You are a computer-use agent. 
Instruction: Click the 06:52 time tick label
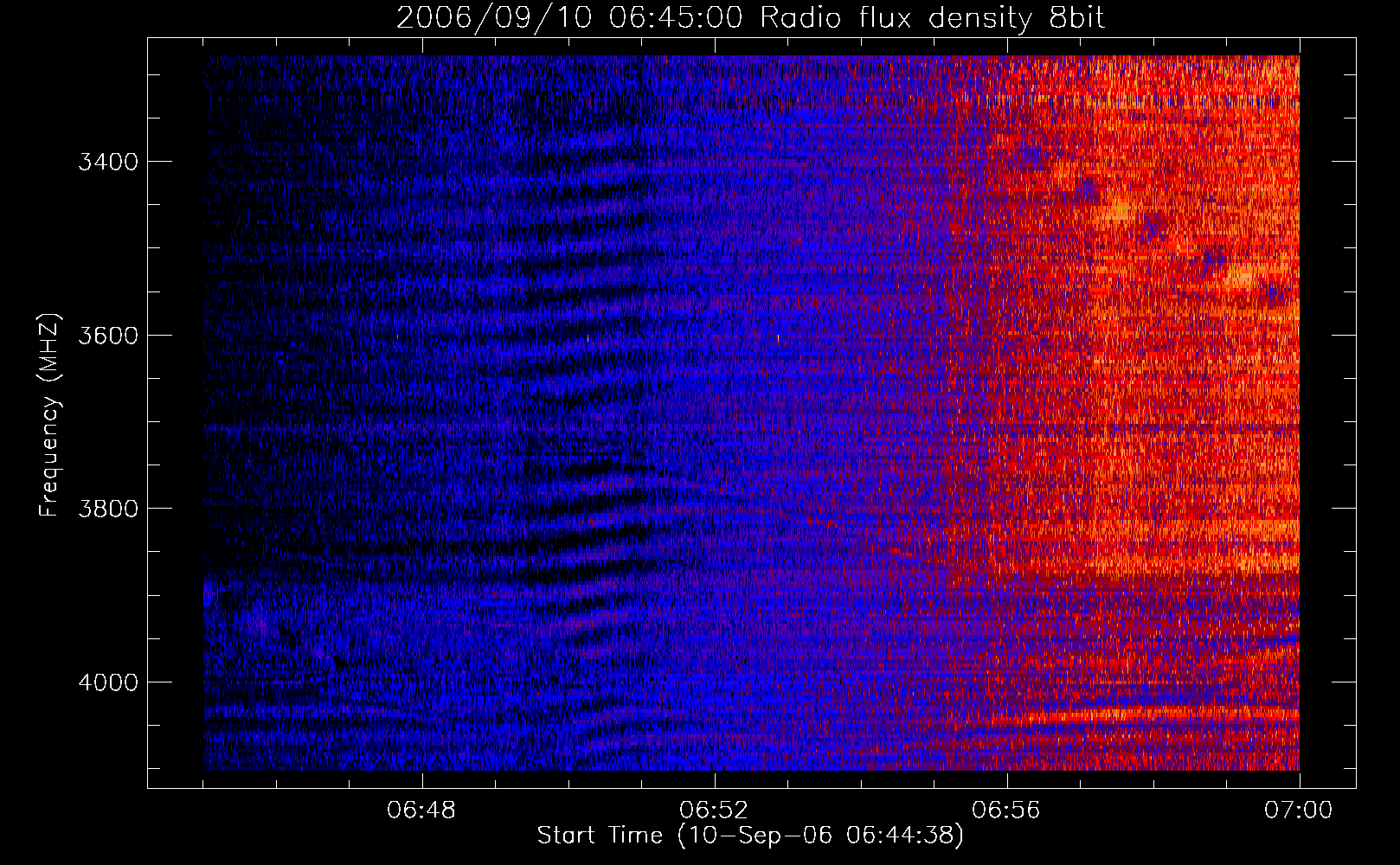click(x=714, y=811)
